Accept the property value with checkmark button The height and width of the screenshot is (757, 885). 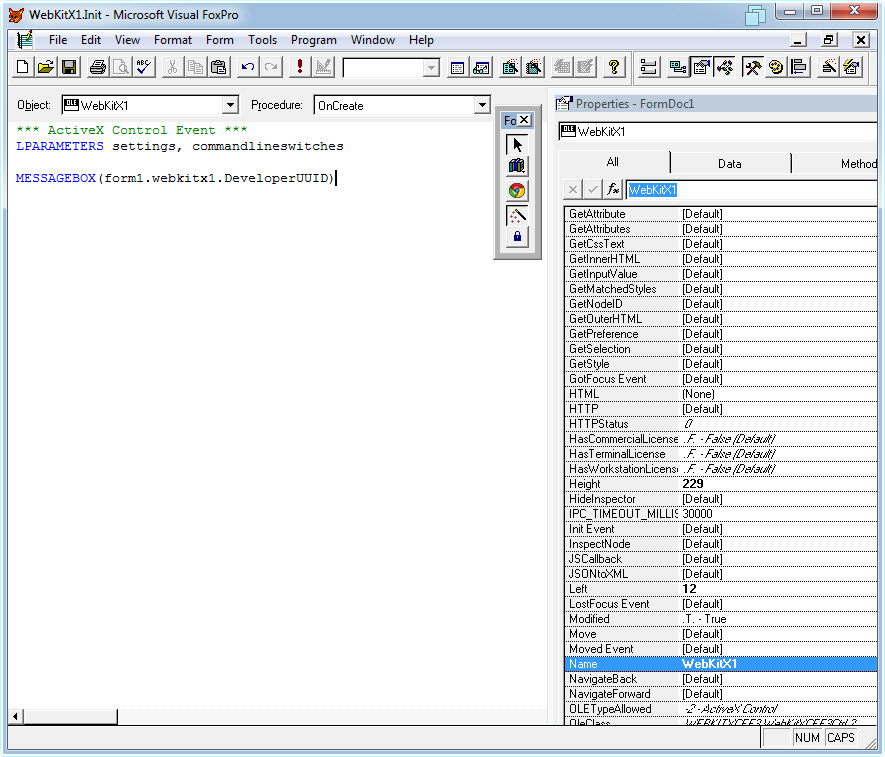click(x=593, y=190)
